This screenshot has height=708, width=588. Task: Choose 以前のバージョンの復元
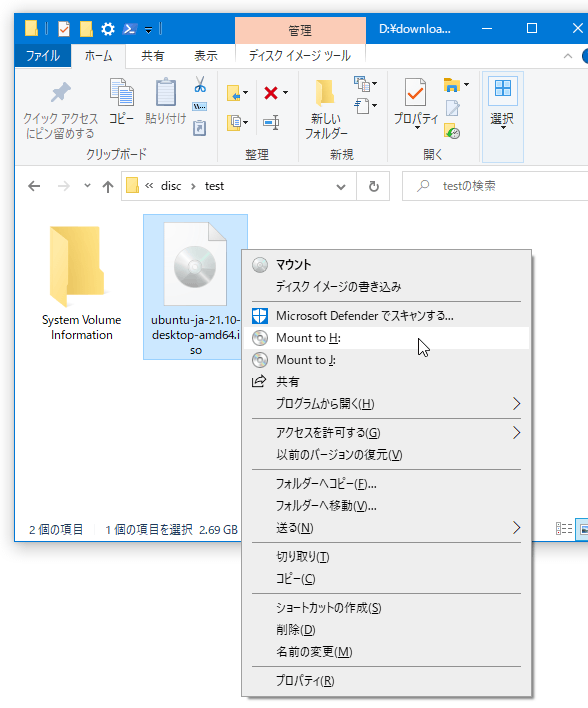click(386, 455)
